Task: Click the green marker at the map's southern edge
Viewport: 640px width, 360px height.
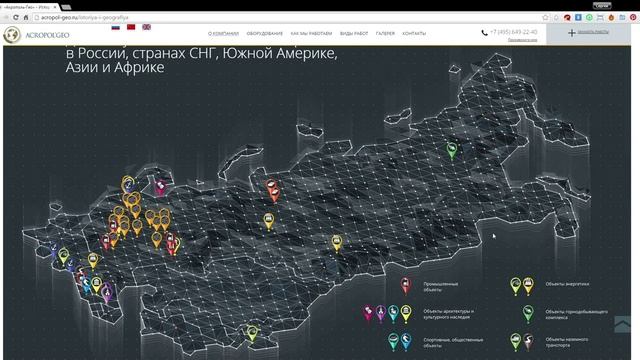Action: [252, 333]
